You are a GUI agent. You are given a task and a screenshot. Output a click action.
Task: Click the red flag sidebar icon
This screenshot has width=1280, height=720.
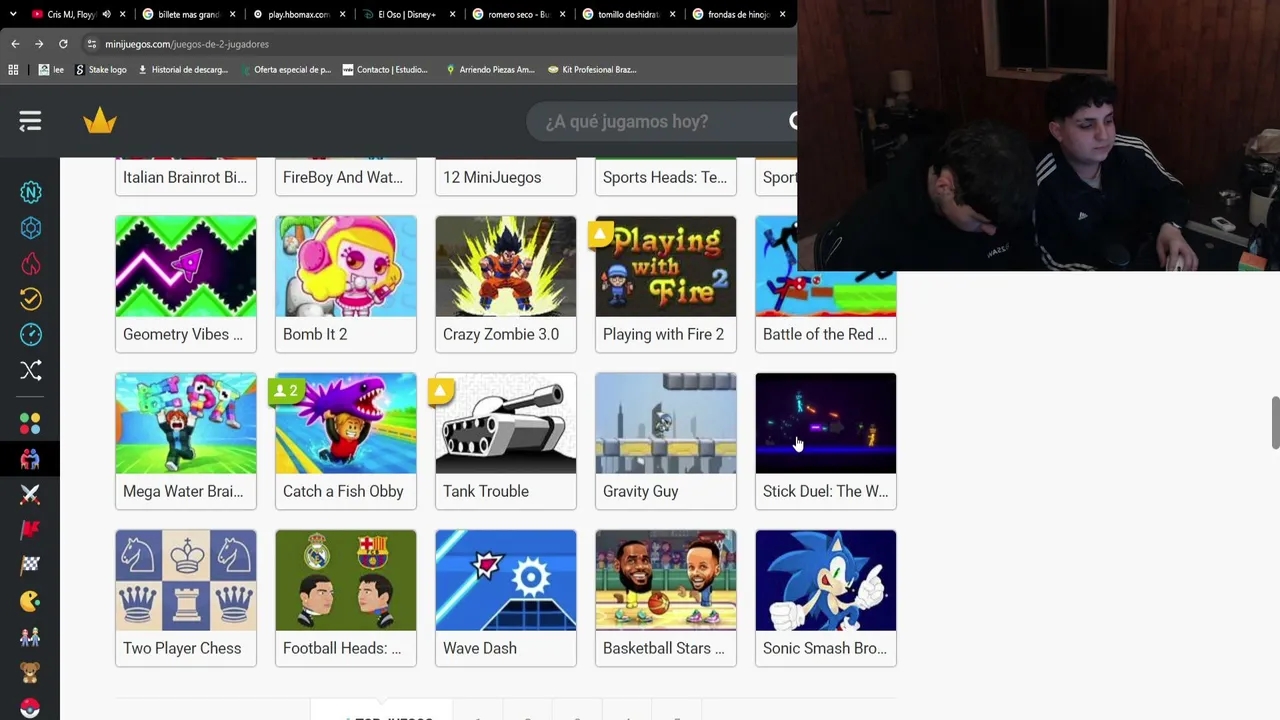click(x=30, y=530)
